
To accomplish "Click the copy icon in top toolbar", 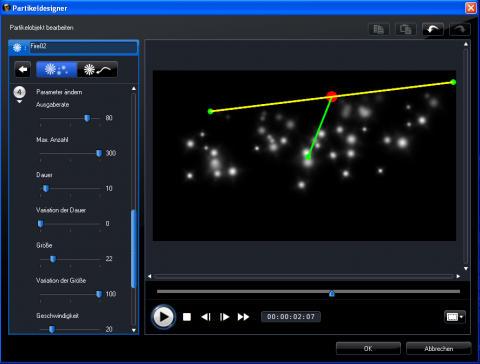I will [x=379, y=29].
